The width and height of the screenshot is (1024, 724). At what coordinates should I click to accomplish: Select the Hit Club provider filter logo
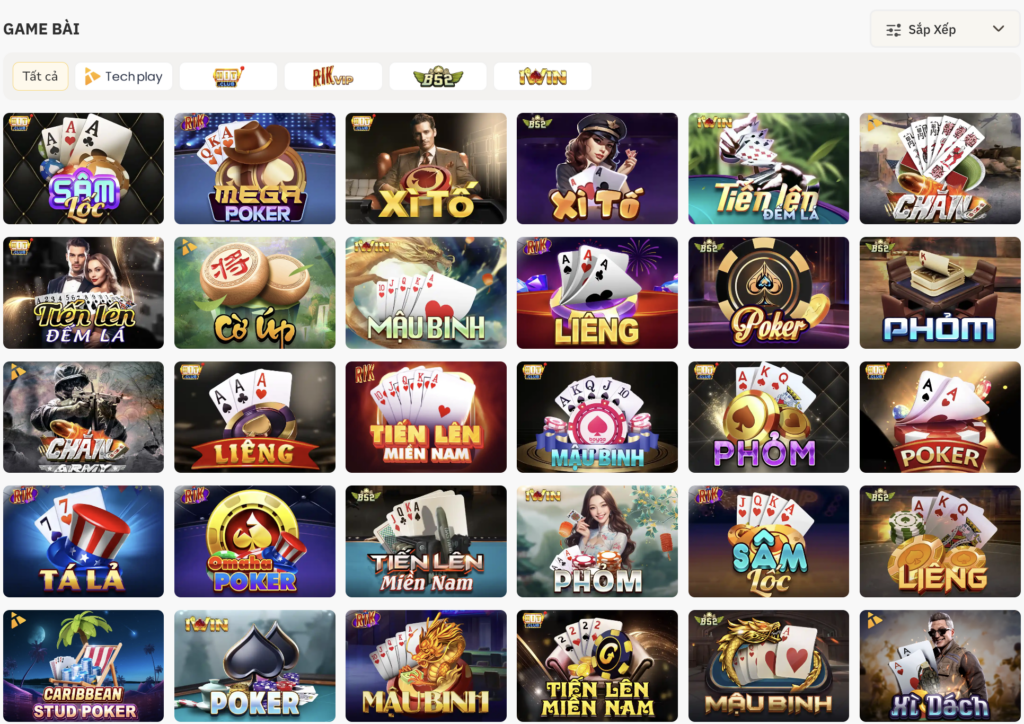coord(228,76)
